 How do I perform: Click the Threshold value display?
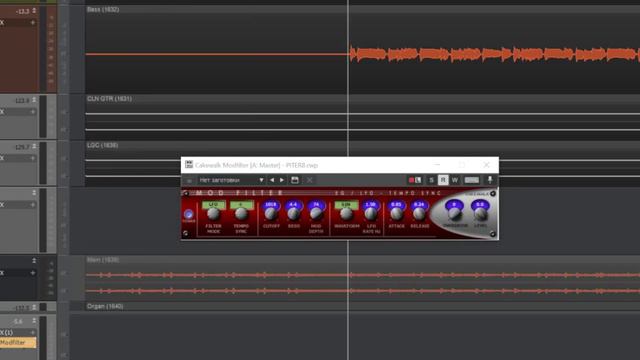coord(454,204)
